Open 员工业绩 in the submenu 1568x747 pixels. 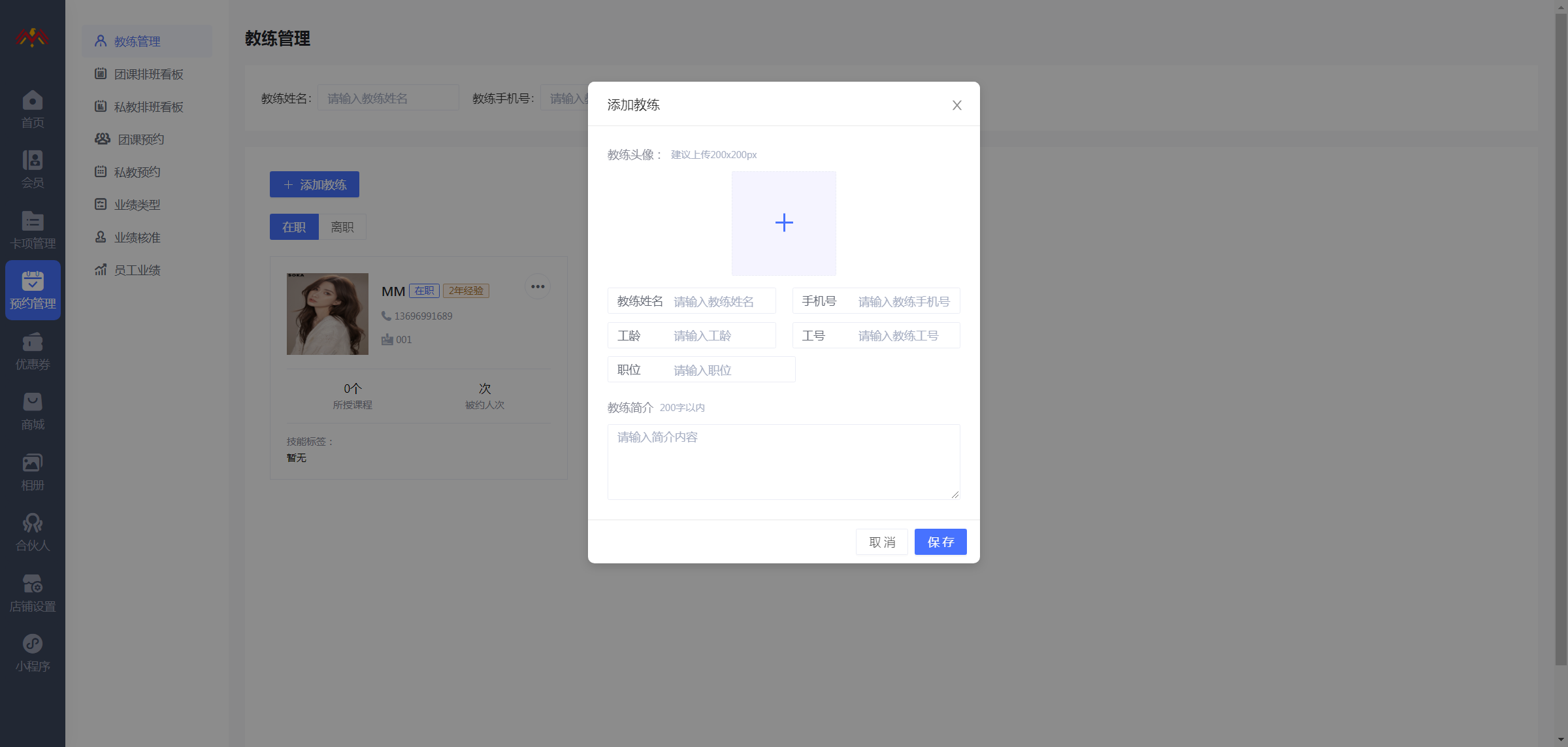coord(147,270)
